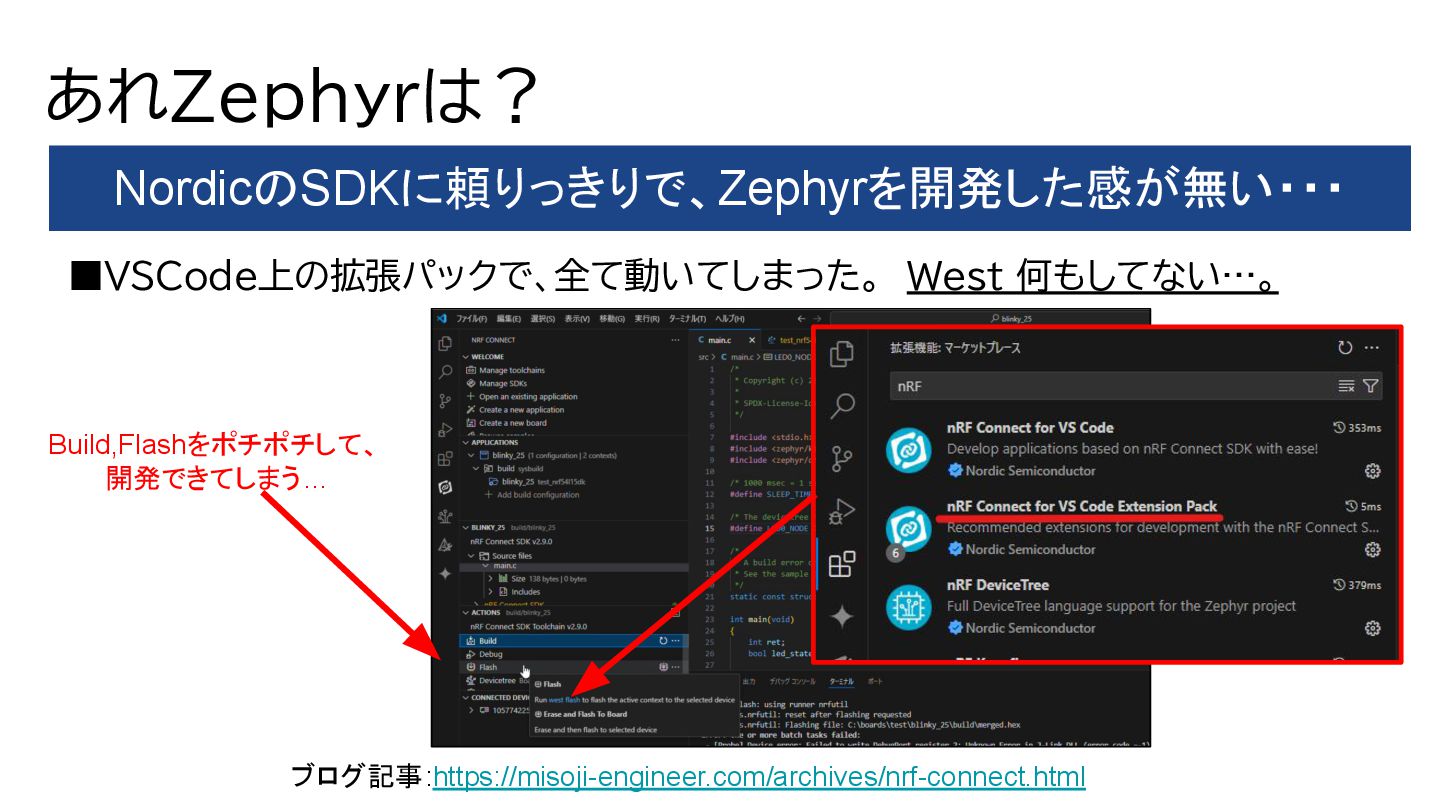Image resolution: width=1440 pixels, height=810 pixels.
Task: Expand the connected device 105774225 entry
Action: tap(471, 710)
